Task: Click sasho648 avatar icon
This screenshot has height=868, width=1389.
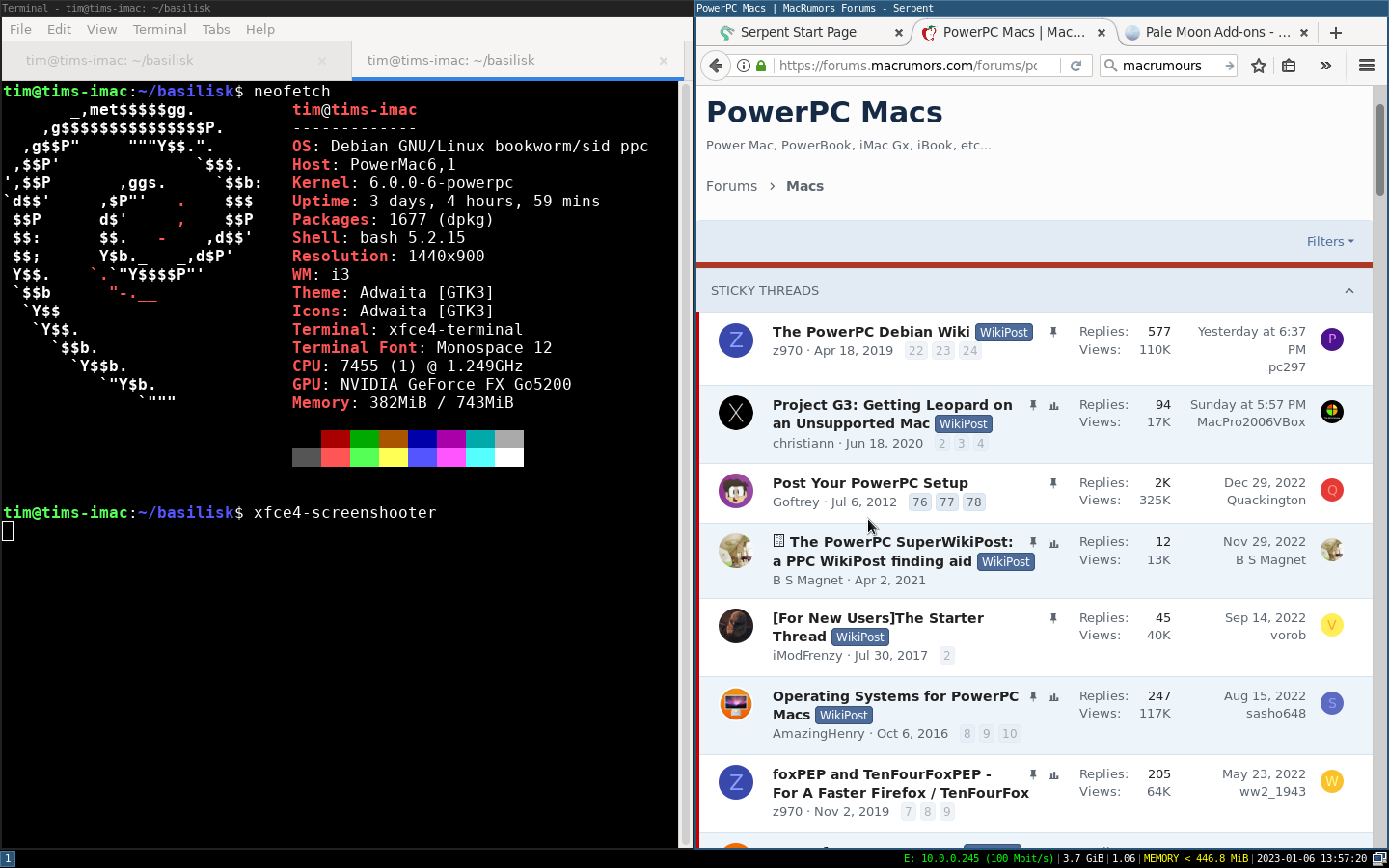Action: (x=1332, y=703)
